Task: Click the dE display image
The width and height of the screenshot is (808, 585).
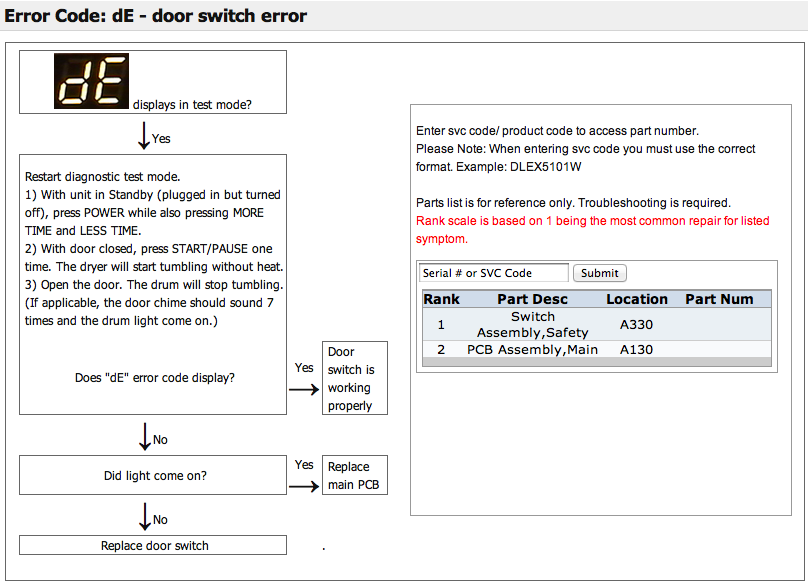Action: (x=91, y=81)
